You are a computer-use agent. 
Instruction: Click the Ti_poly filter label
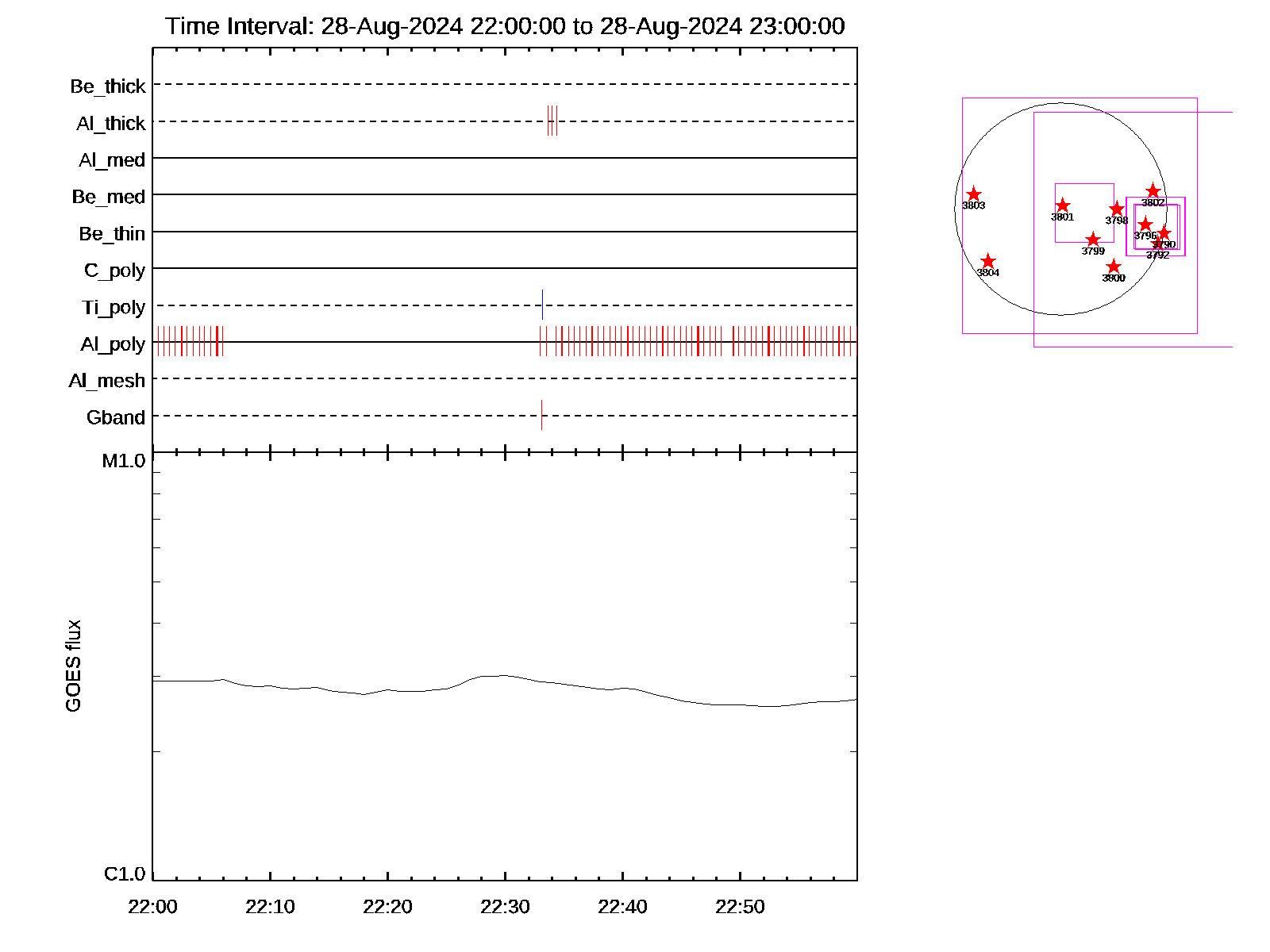coord(114,307)
